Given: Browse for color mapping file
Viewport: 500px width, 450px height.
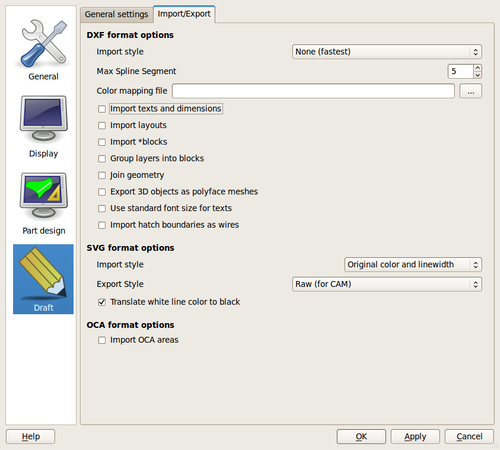Looking at the screenshot, I should point(470,91).
